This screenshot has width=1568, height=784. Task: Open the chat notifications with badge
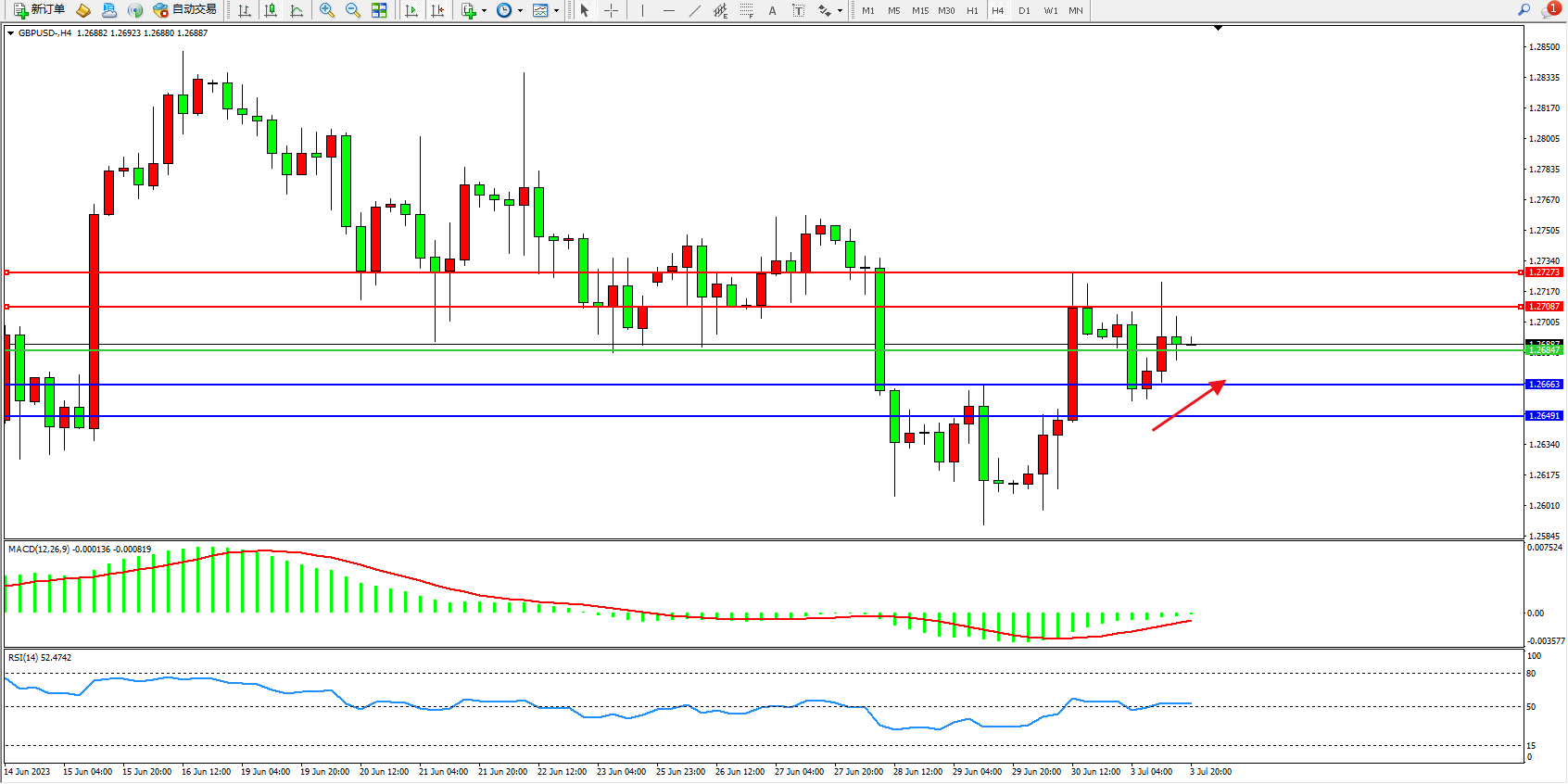tap(1549, 10)
